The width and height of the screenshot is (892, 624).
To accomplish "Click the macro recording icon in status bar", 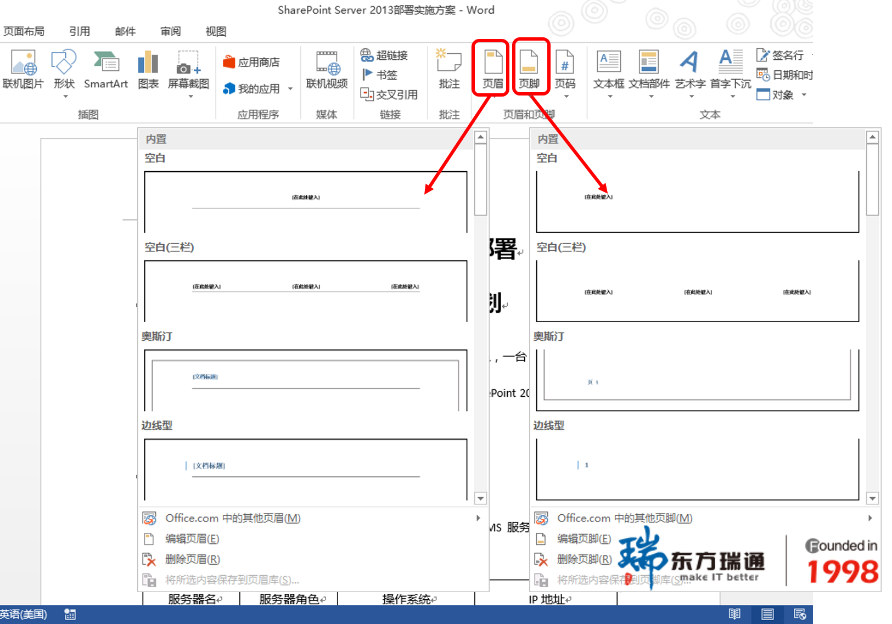I will pos(70,614).
